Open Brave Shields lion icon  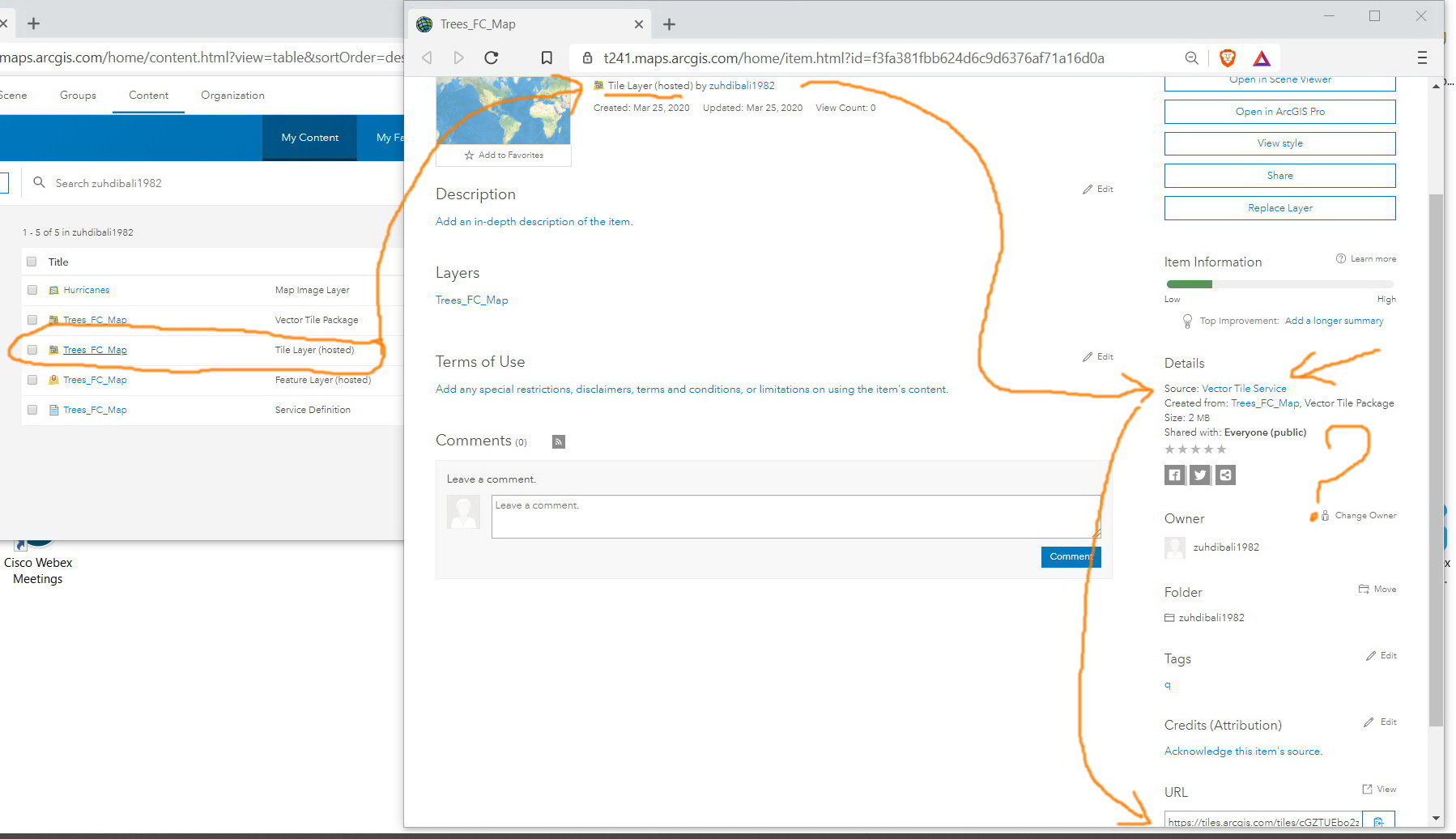tap(1228, 57)
